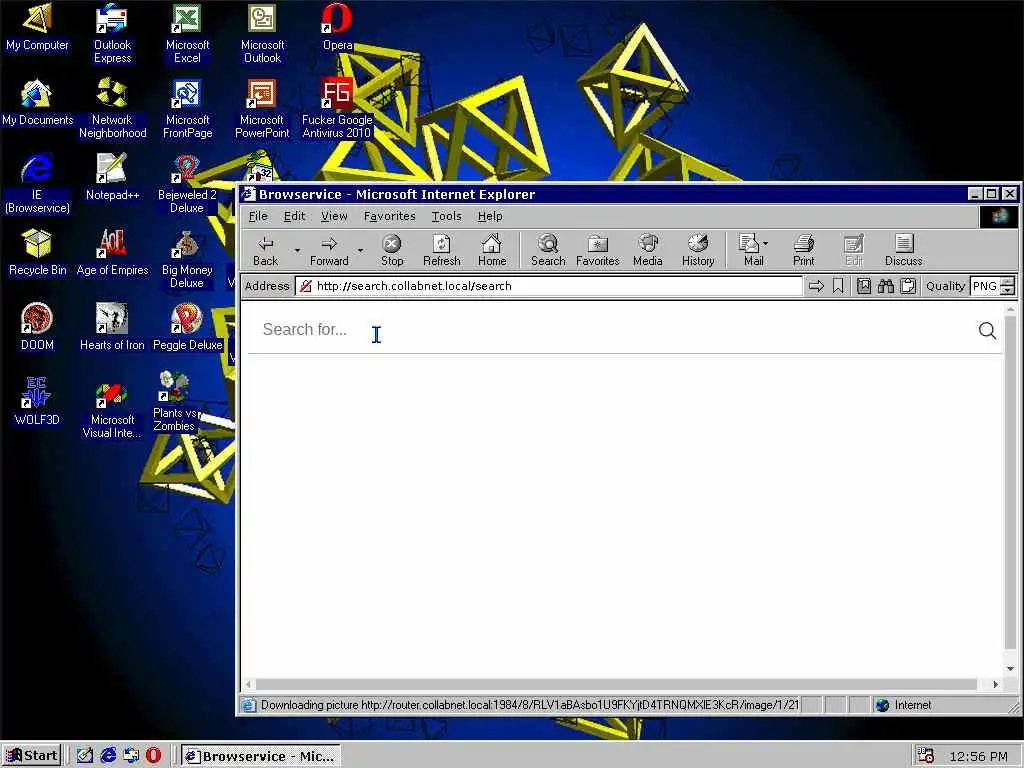Viewport: 1024px width, 768px height.
Task: Stop the page loading
Action: click(x=392, y=251)
